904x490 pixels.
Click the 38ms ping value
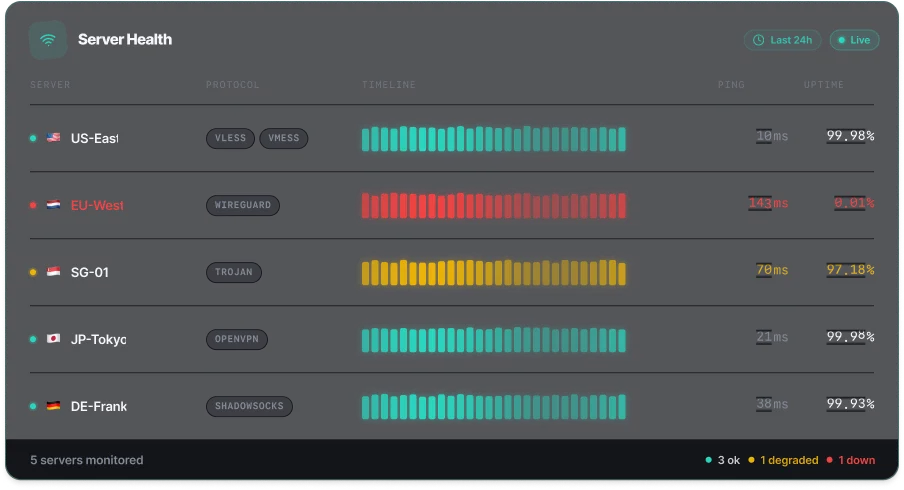[x=772, y=404]
